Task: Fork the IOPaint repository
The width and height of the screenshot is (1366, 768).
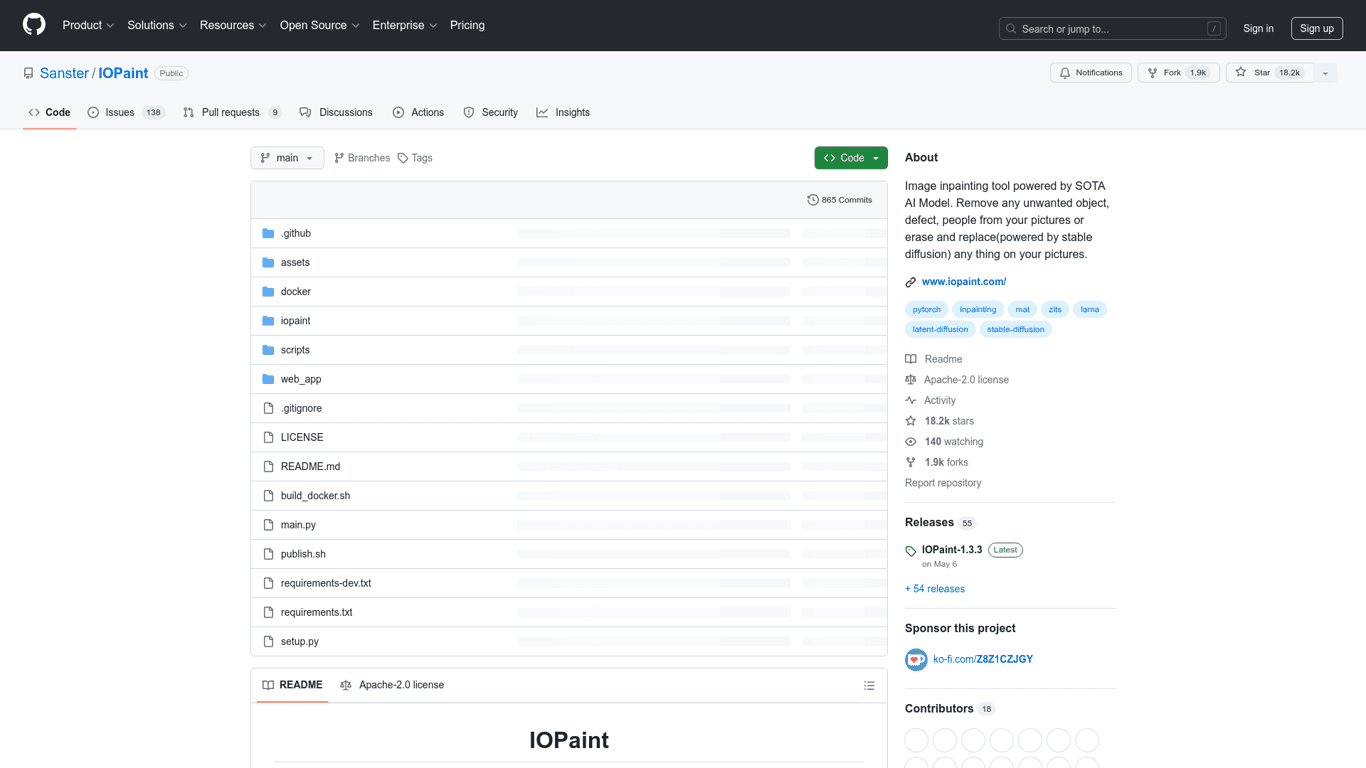Action: pyautogui.click(x=1178, y=73)
